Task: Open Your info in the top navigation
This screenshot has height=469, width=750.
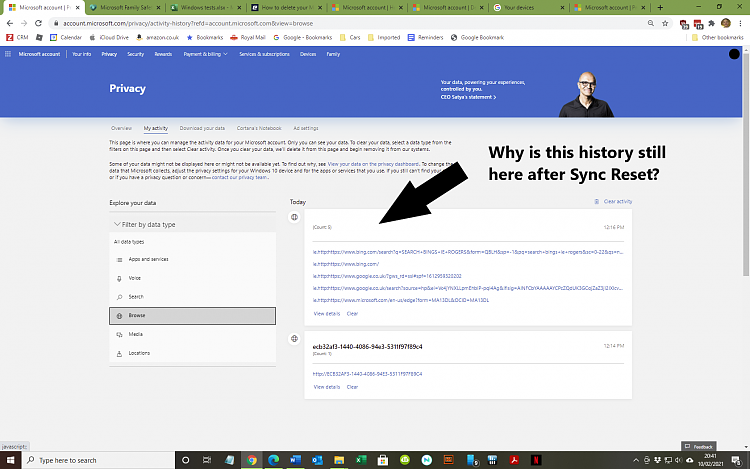Action: (81, 54)
